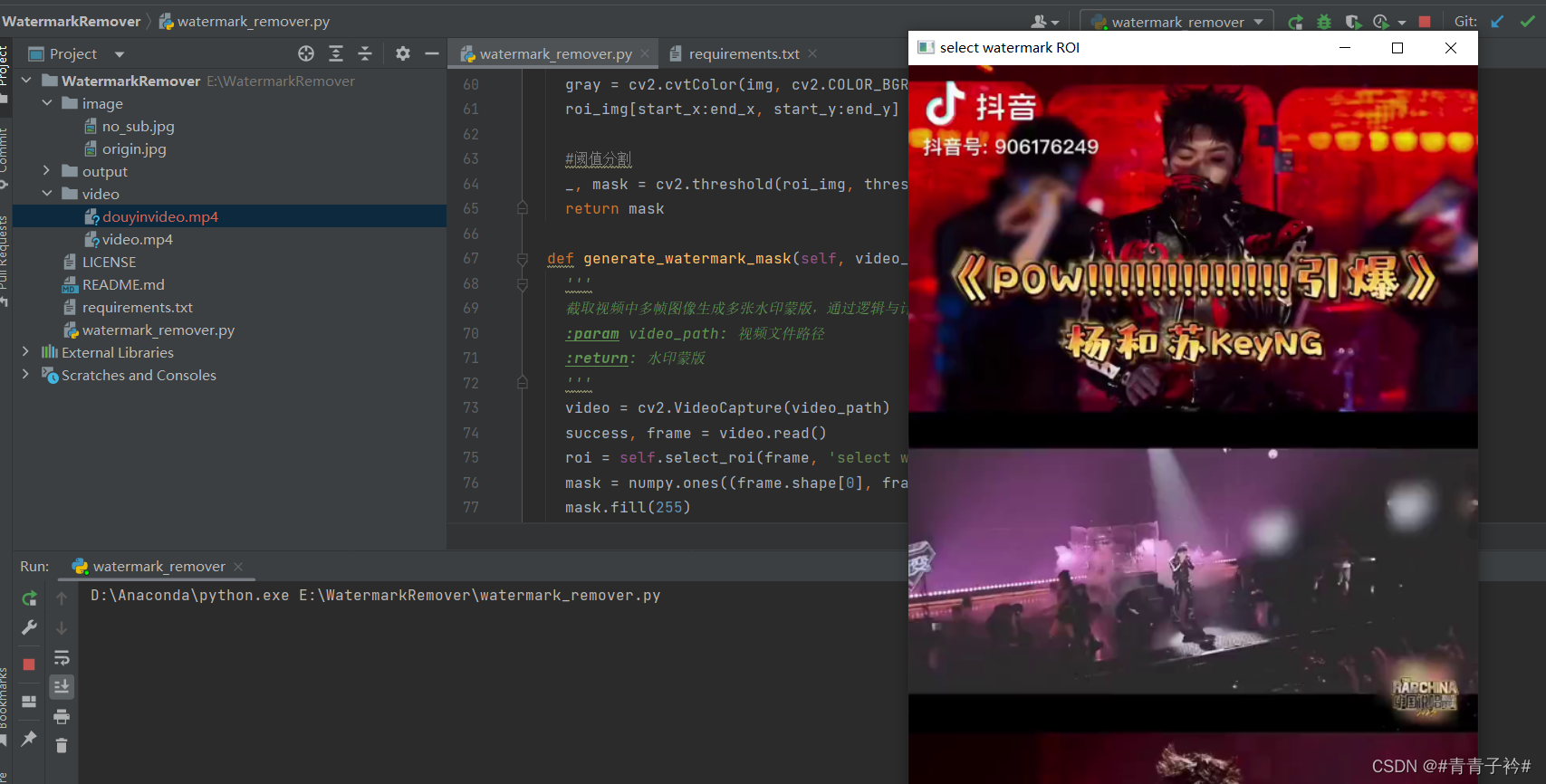Locate the opened file in Project tree
The image size is (1546, 784).
(x=306, y=53)
